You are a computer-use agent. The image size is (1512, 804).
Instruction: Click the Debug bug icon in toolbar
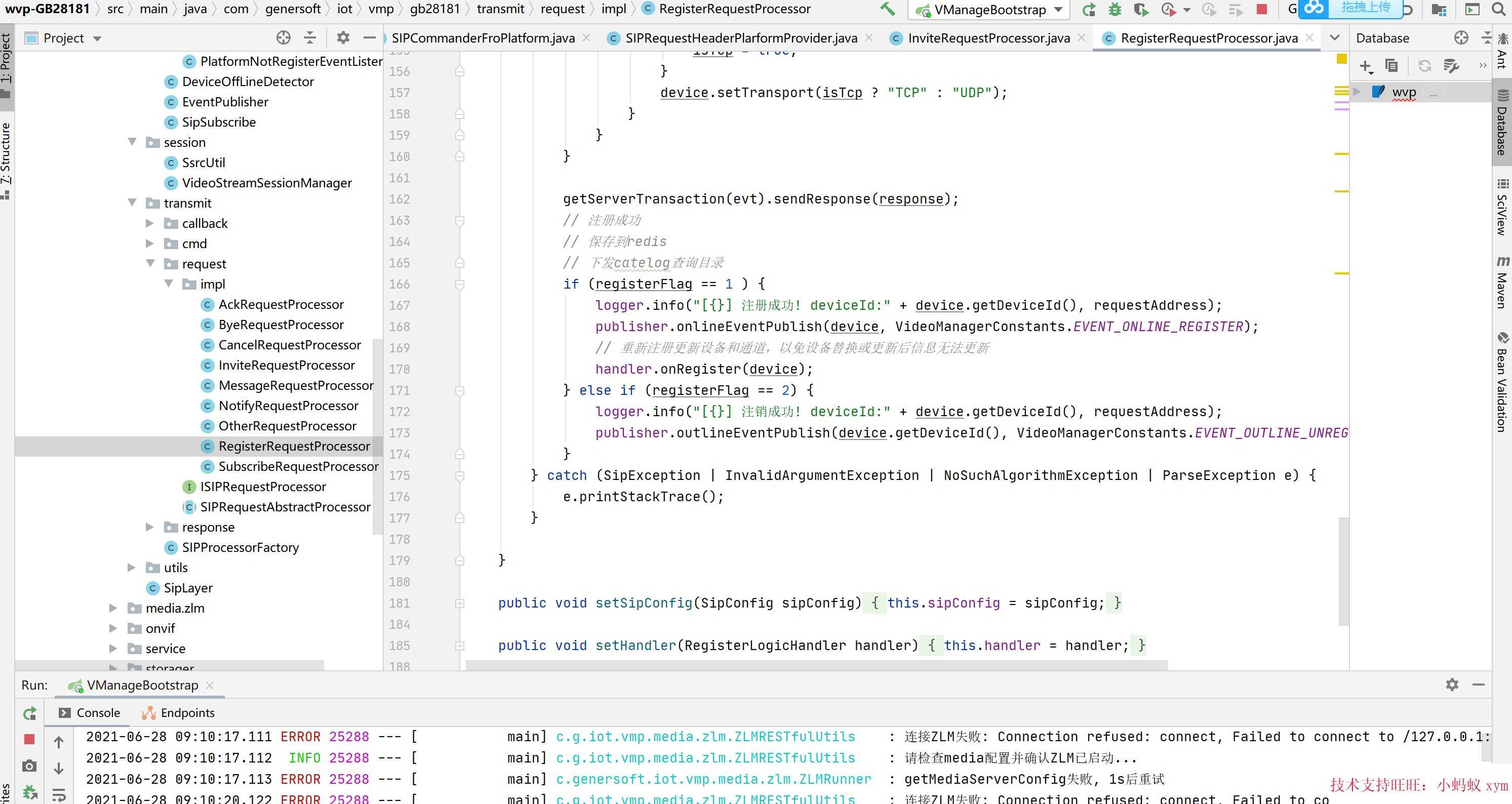[x=1115, y=10]
